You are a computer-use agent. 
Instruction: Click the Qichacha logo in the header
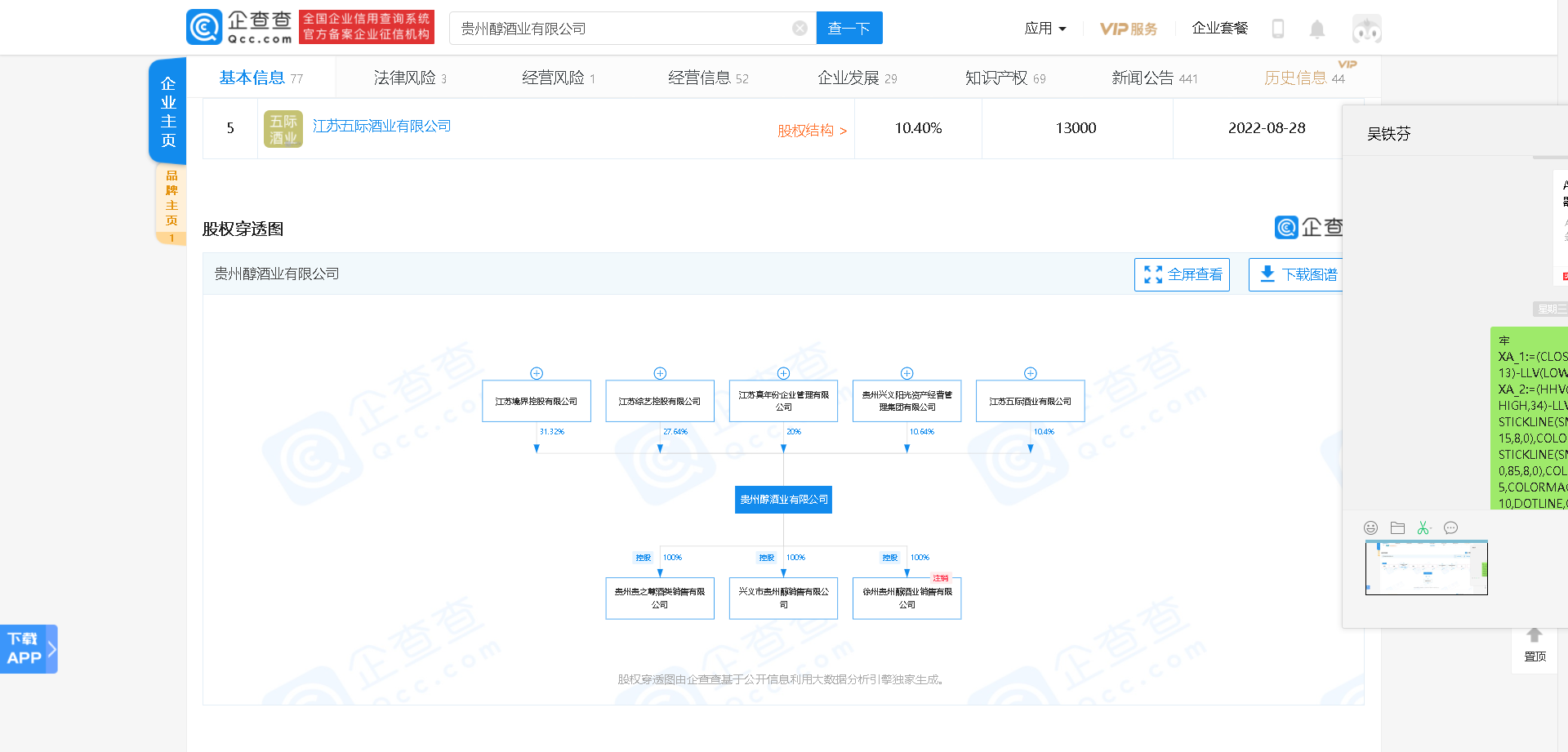pos(239,27)
